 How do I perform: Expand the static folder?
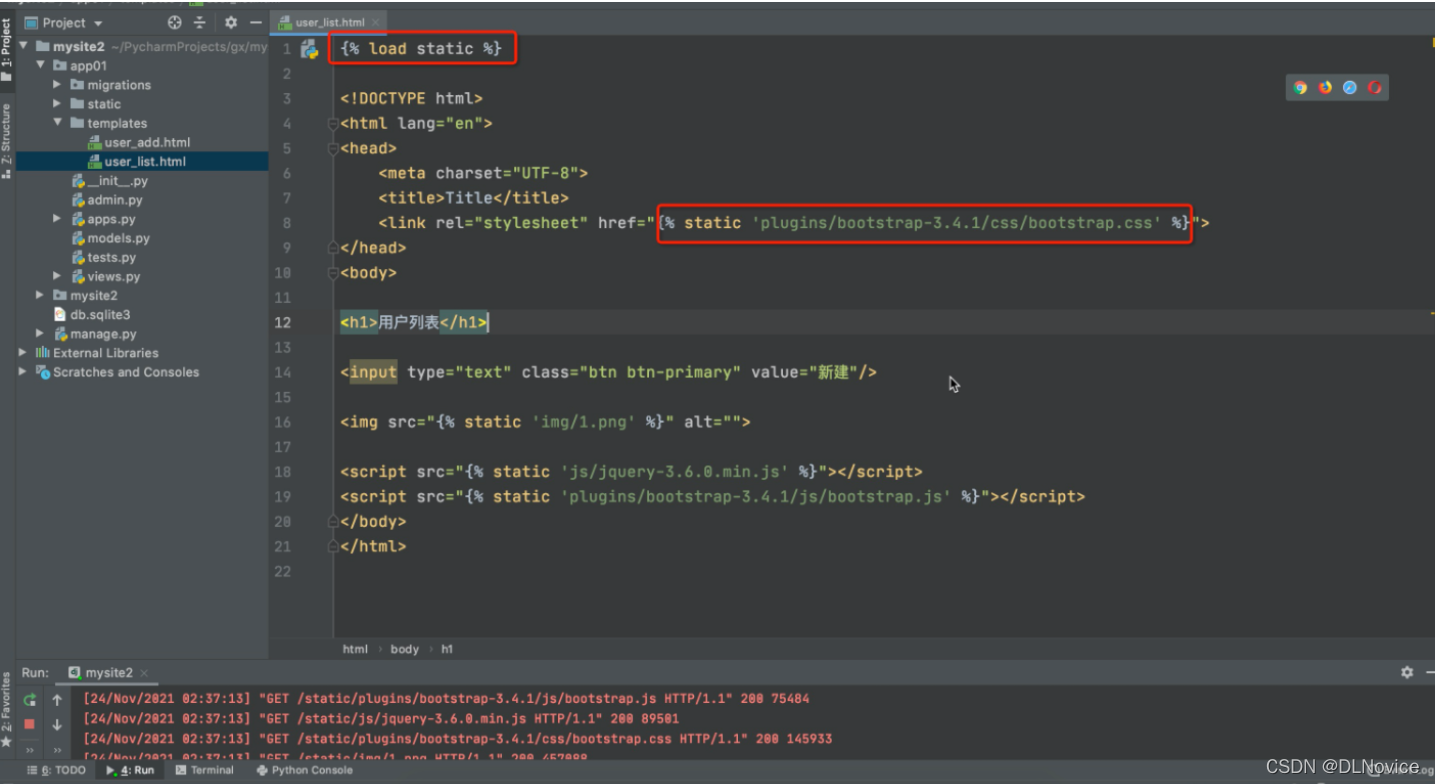click(58, 104)
